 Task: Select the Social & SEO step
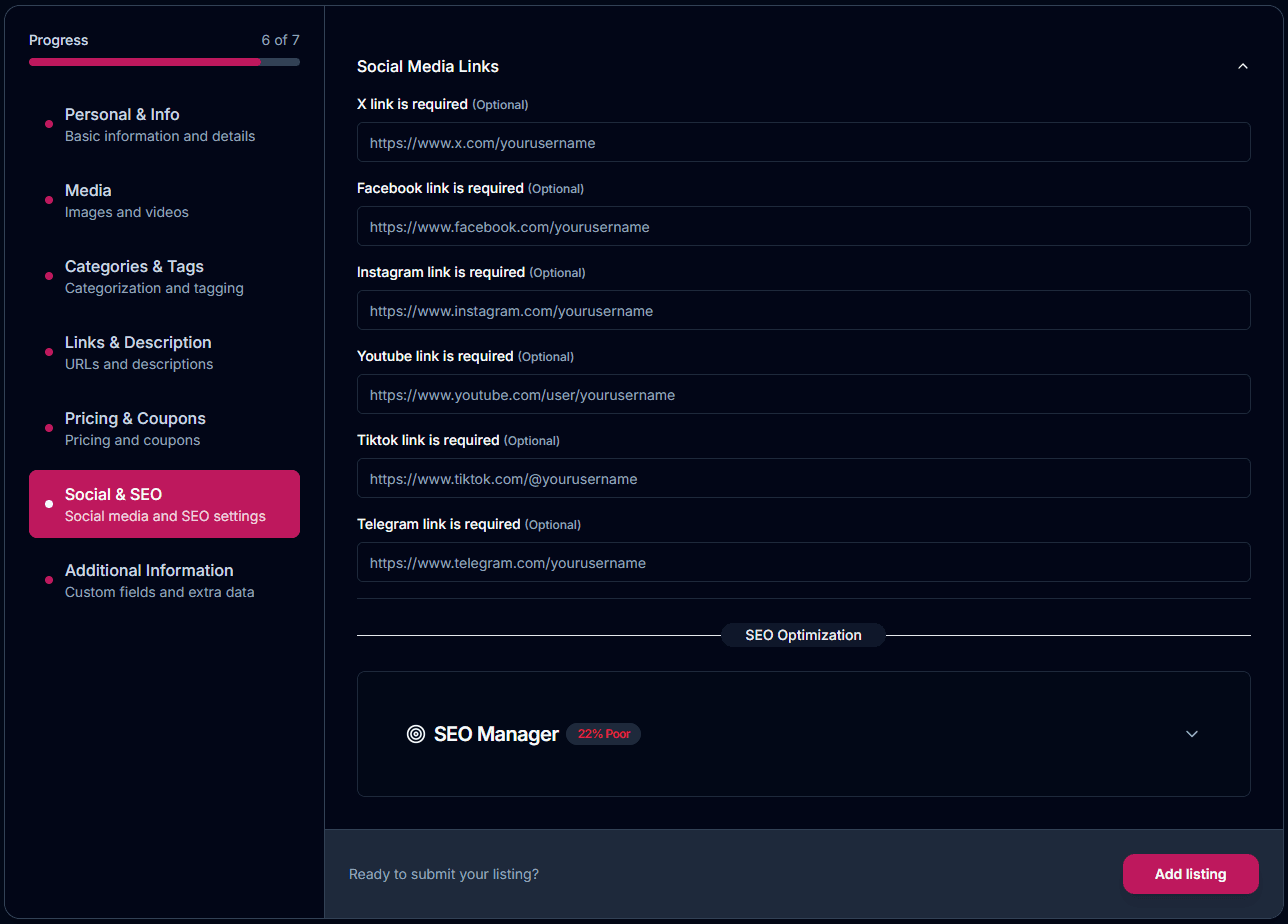164,504
